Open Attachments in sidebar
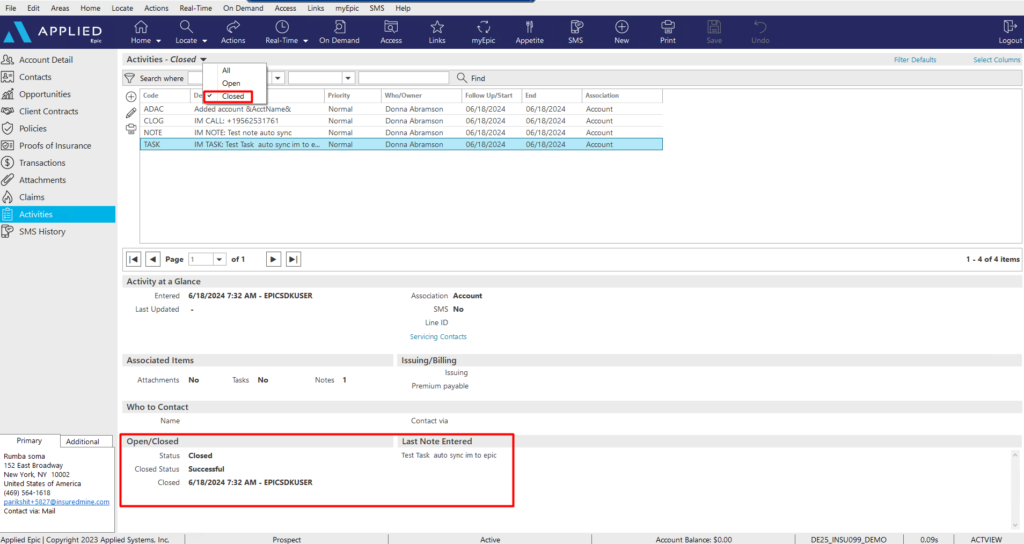 (42, 180)
